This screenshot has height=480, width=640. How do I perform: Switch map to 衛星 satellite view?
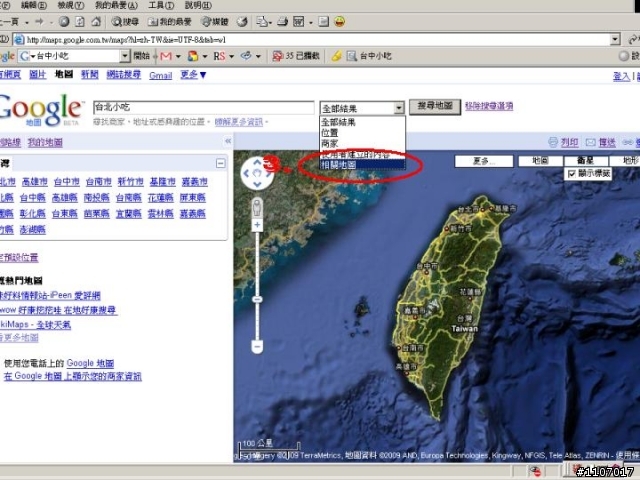click(585, 161)
